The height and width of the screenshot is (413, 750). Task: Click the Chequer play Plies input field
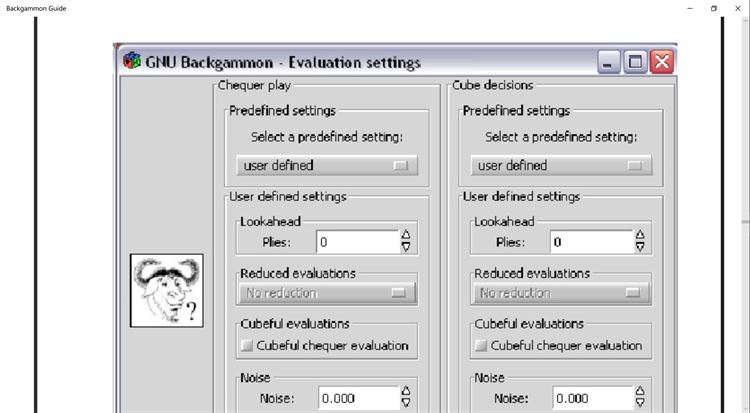pyautogui.click(x=357, y=242)
